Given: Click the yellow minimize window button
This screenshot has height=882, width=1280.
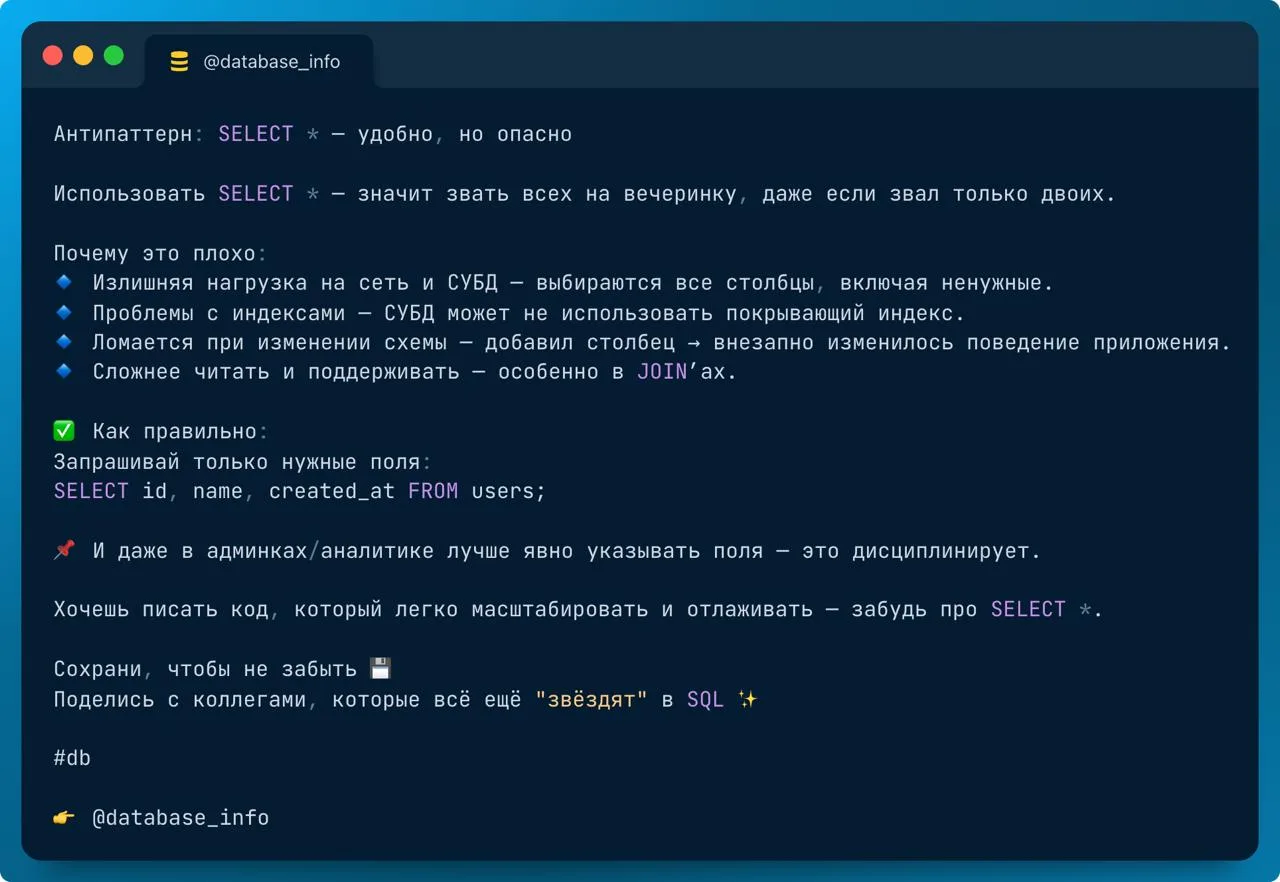Looking at the screenshot, I should tap(83, 56).
